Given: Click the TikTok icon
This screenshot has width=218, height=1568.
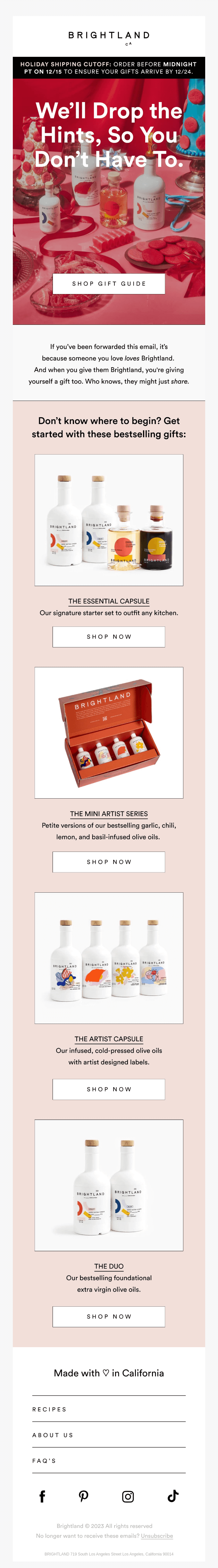Looking at the screenshot, I should (173, 1496).
